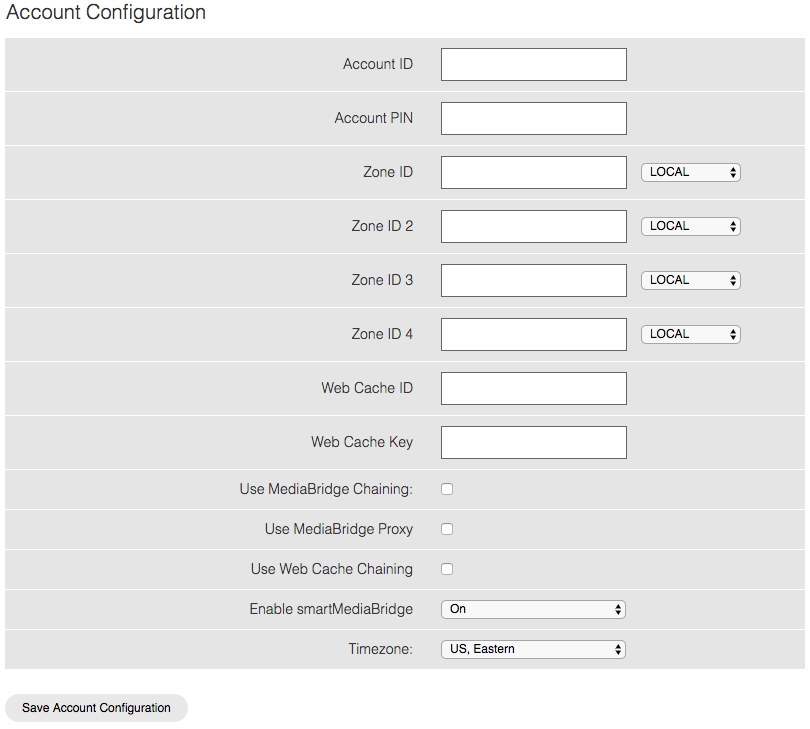The image size is (810, 729).
Task: Click inside the Zone ID 3 field
Action: [x=534, y=281]
